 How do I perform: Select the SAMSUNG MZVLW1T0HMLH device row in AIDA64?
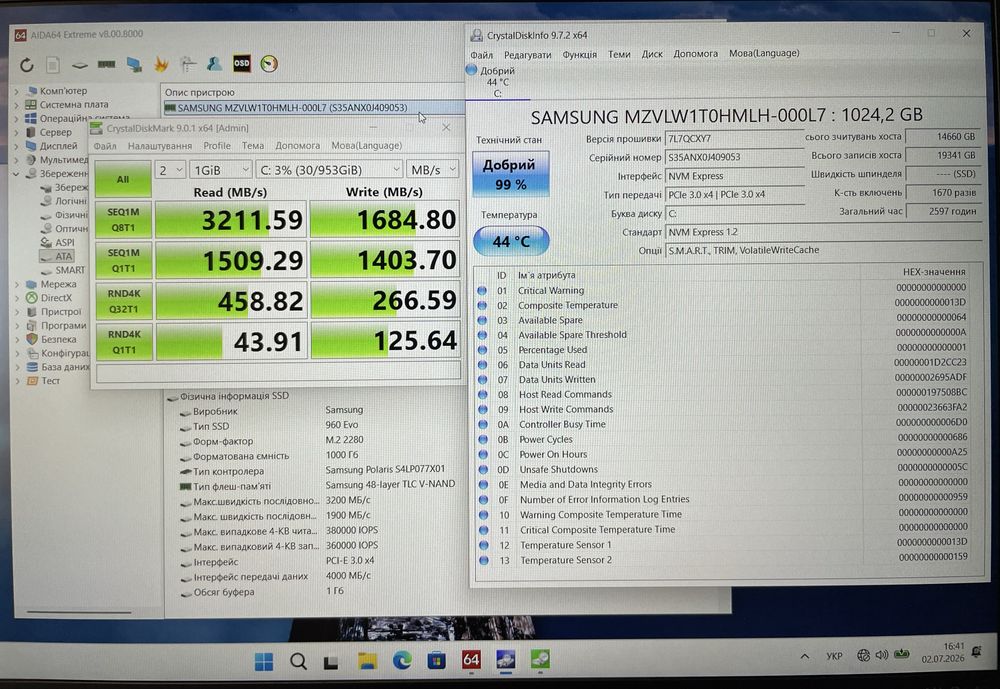[x=314, y=108]
